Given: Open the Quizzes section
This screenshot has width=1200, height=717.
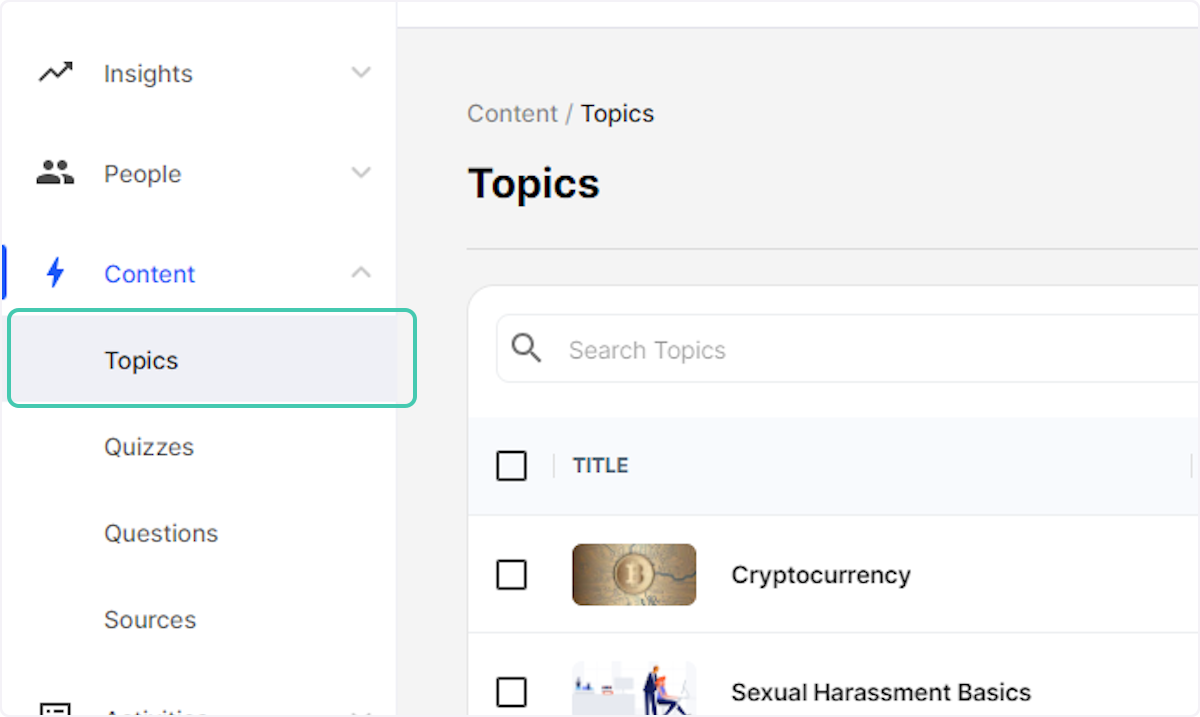Looking at the screenshot, I should [148, 447].
